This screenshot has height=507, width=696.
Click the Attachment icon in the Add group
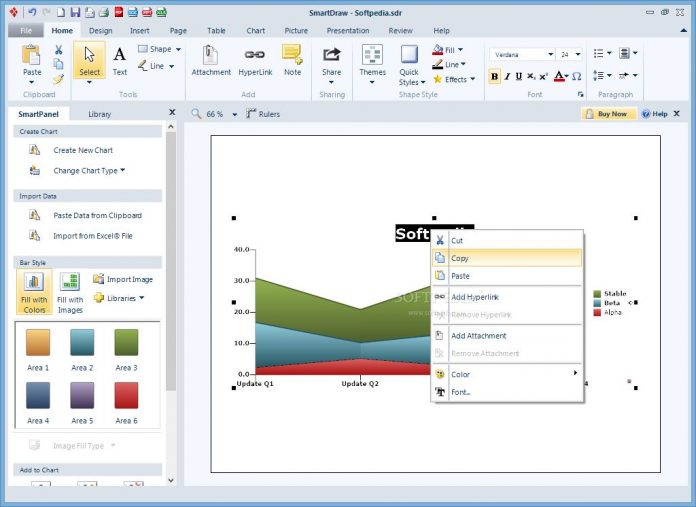(x=210, y=55)
